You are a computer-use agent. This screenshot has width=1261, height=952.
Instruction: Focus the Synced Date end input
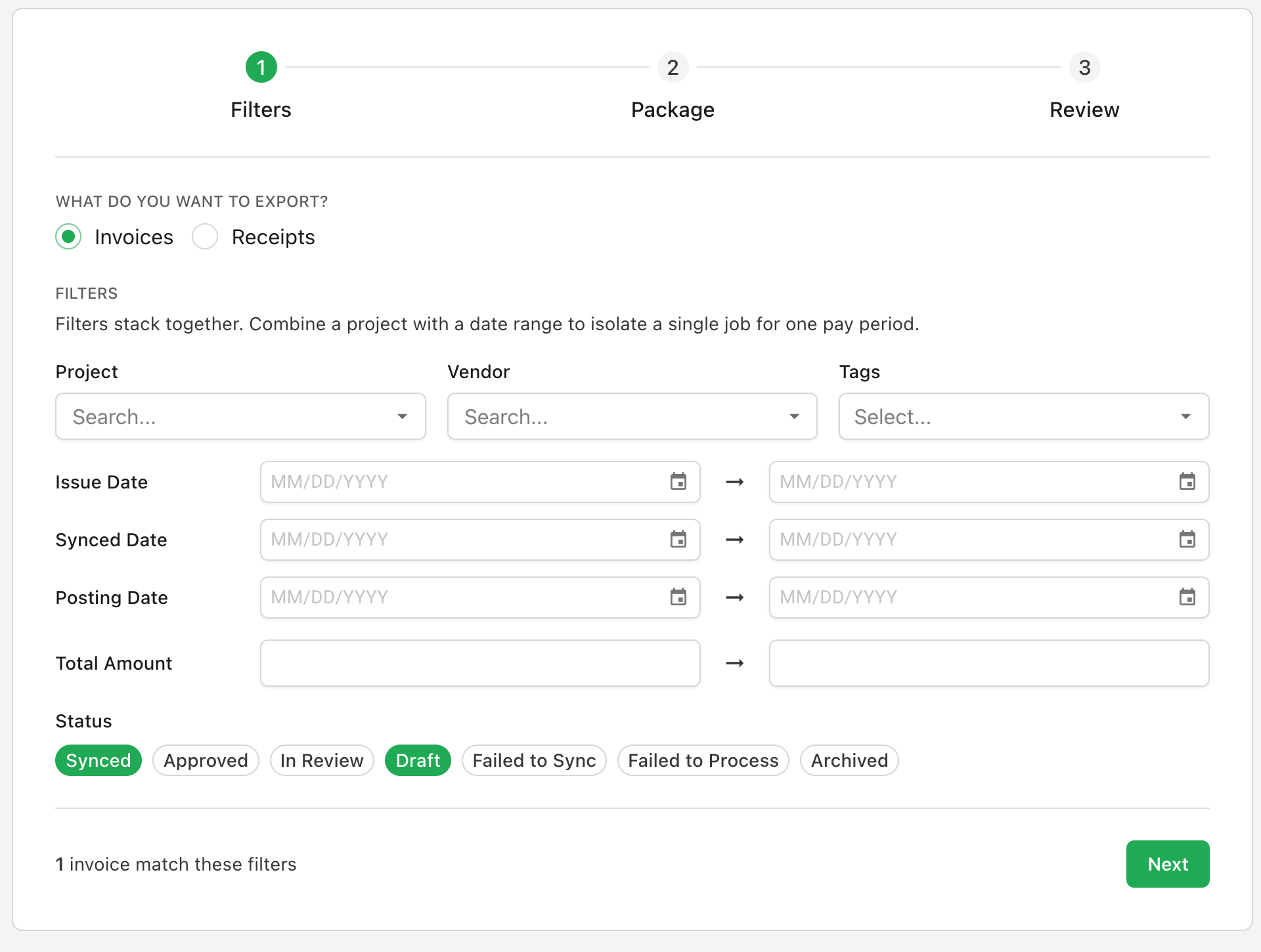989,539
